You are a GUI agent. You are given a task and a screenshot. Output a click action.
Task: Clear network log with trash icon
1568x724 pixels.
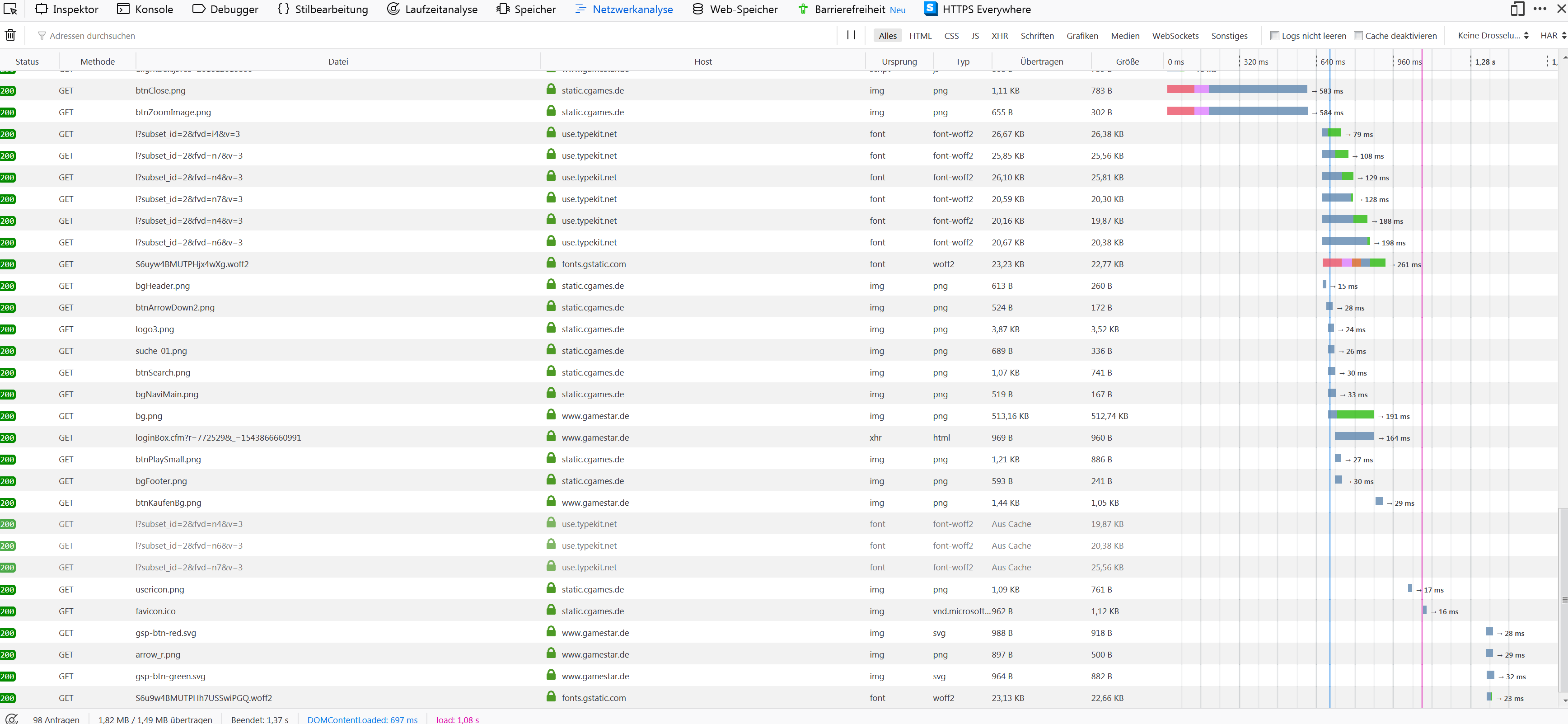[10, 35]
